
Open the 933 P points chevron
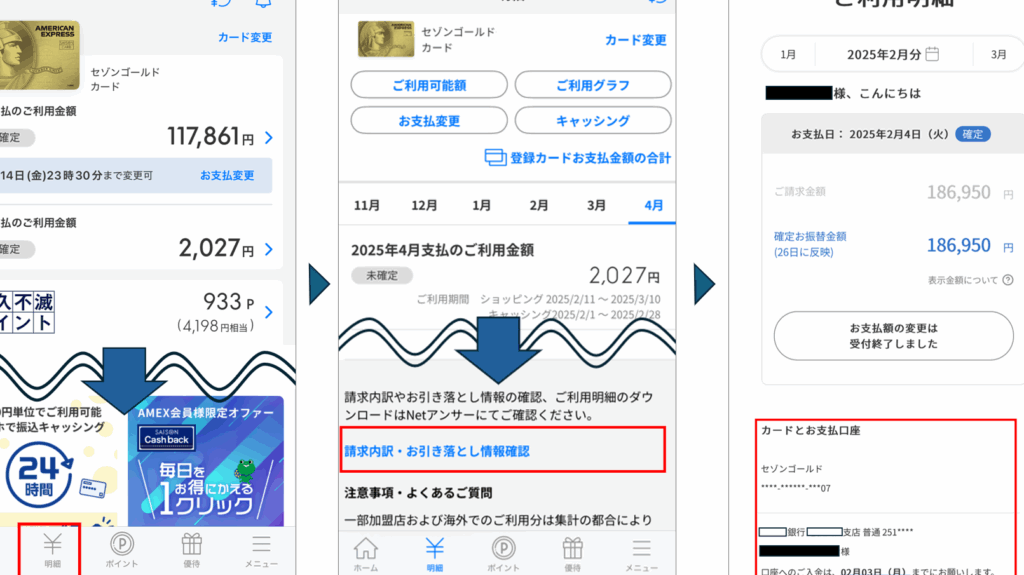(x=269, y=311)
